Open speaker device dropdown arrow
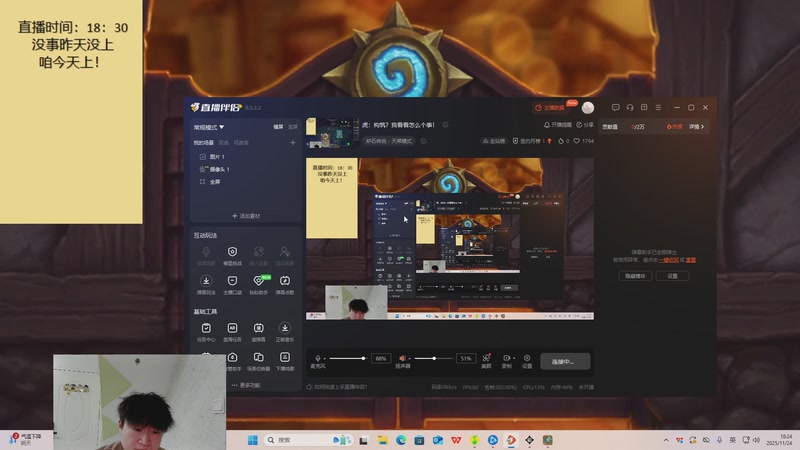800x450 pixels. tap(409, 359)
